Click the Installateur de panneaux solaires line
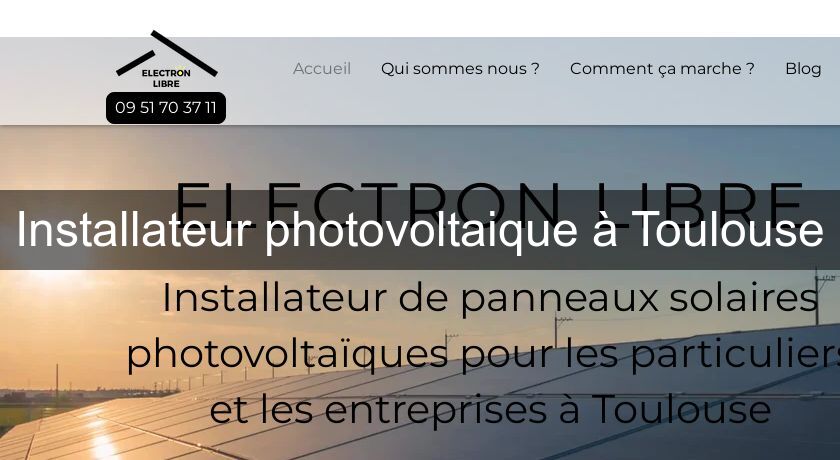 489,298
